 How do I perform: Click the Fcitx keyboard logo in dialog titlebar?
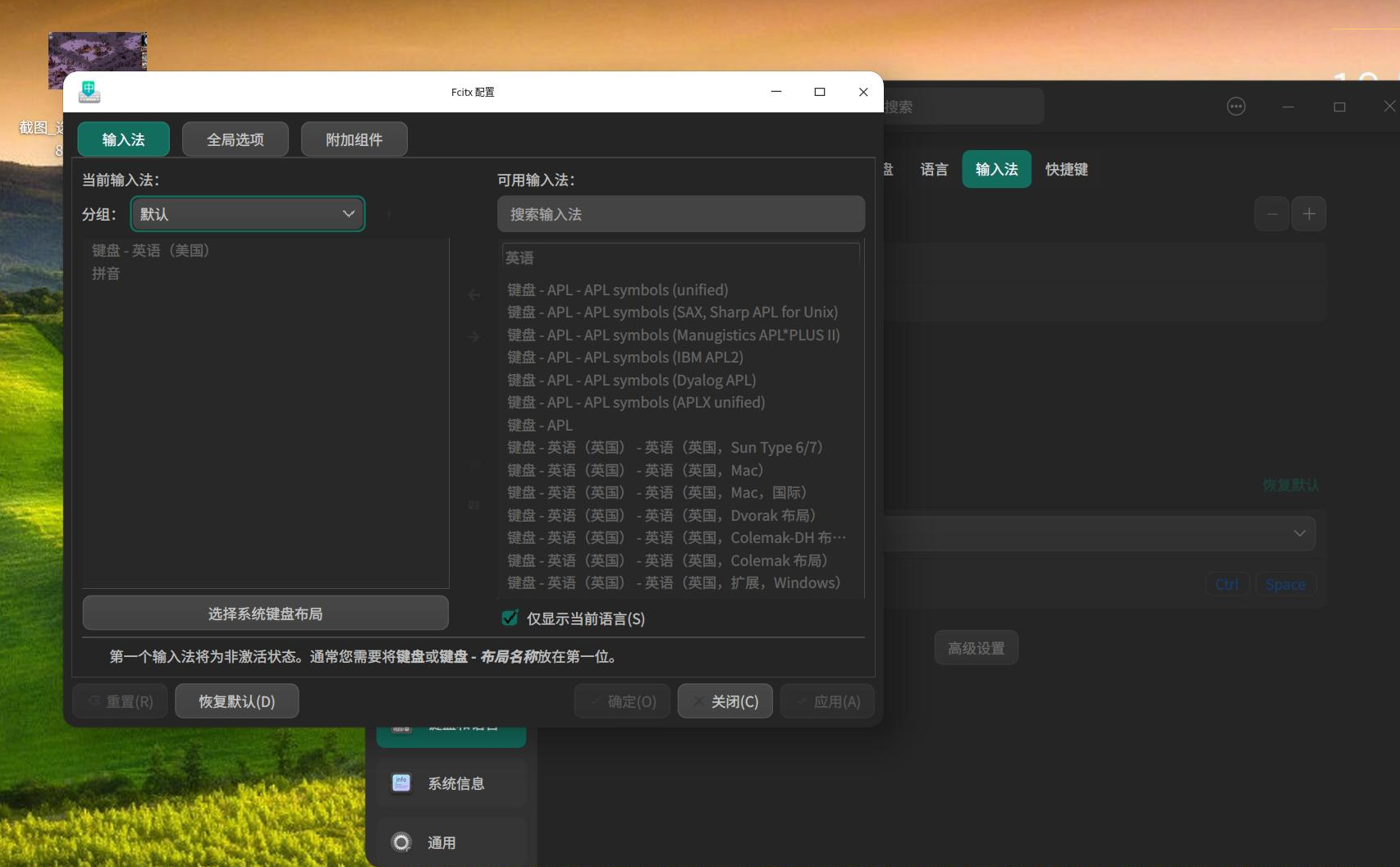click(x=89, y=92)
